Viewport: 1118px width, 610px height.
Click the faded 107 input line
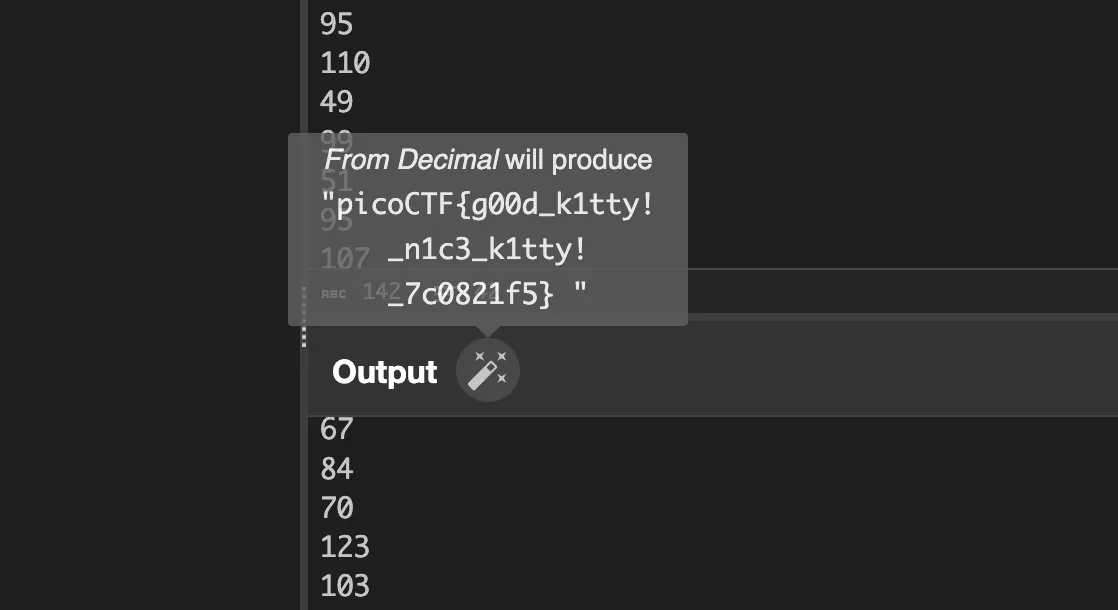[345, 259]
